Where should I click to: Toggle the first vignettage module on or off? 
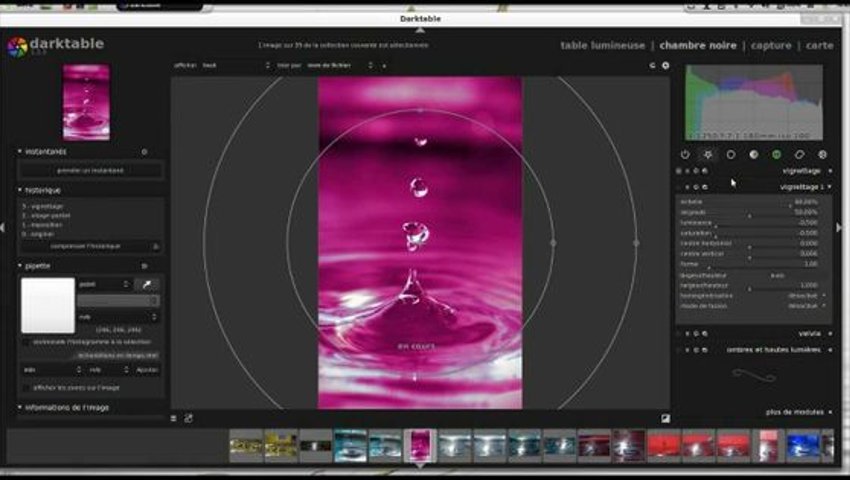[x=679, y=171]
